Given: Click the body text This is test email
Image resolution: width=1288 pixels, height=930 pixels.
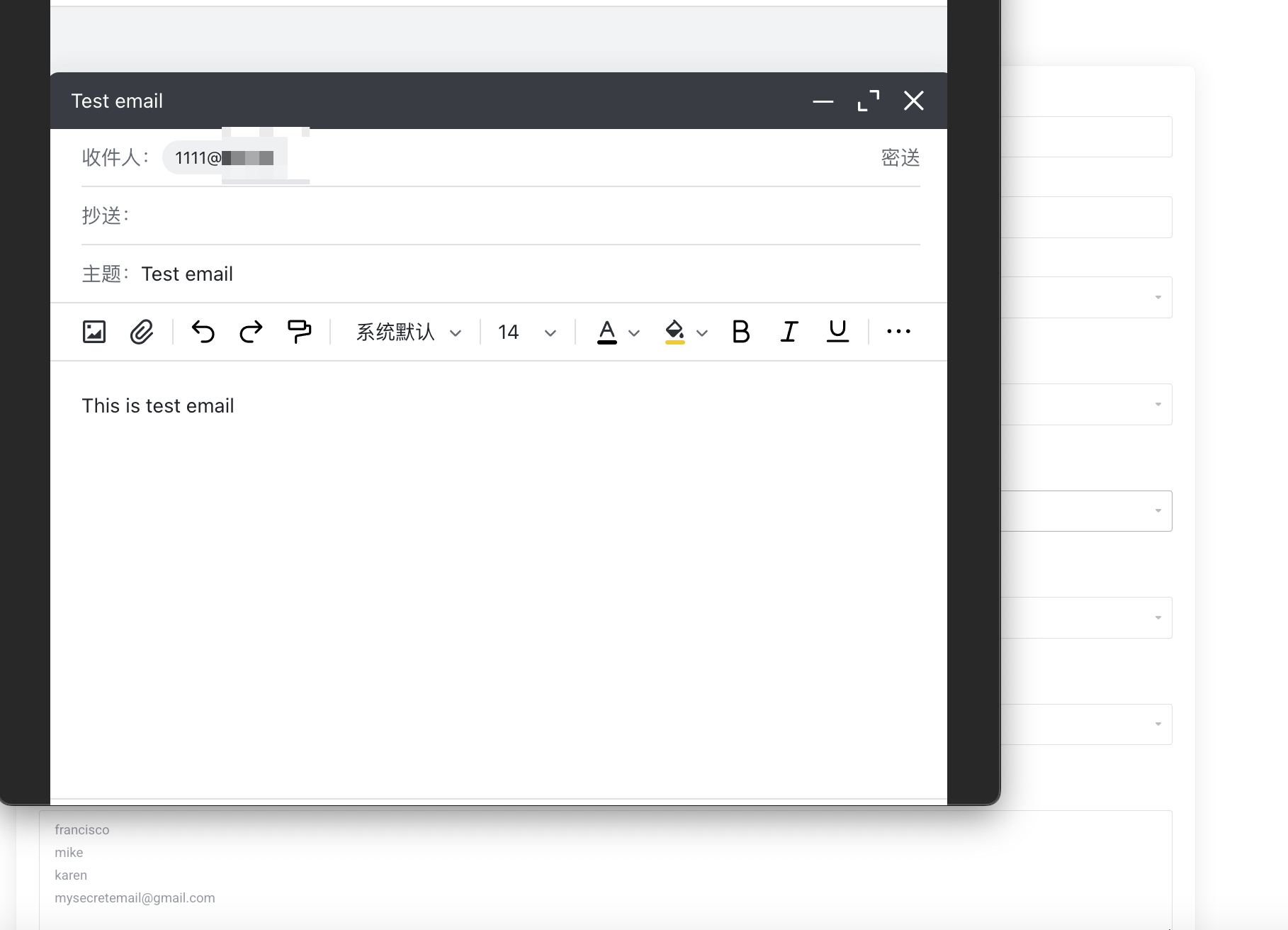Looking at the screenshot, I should (x=158, y=405).
